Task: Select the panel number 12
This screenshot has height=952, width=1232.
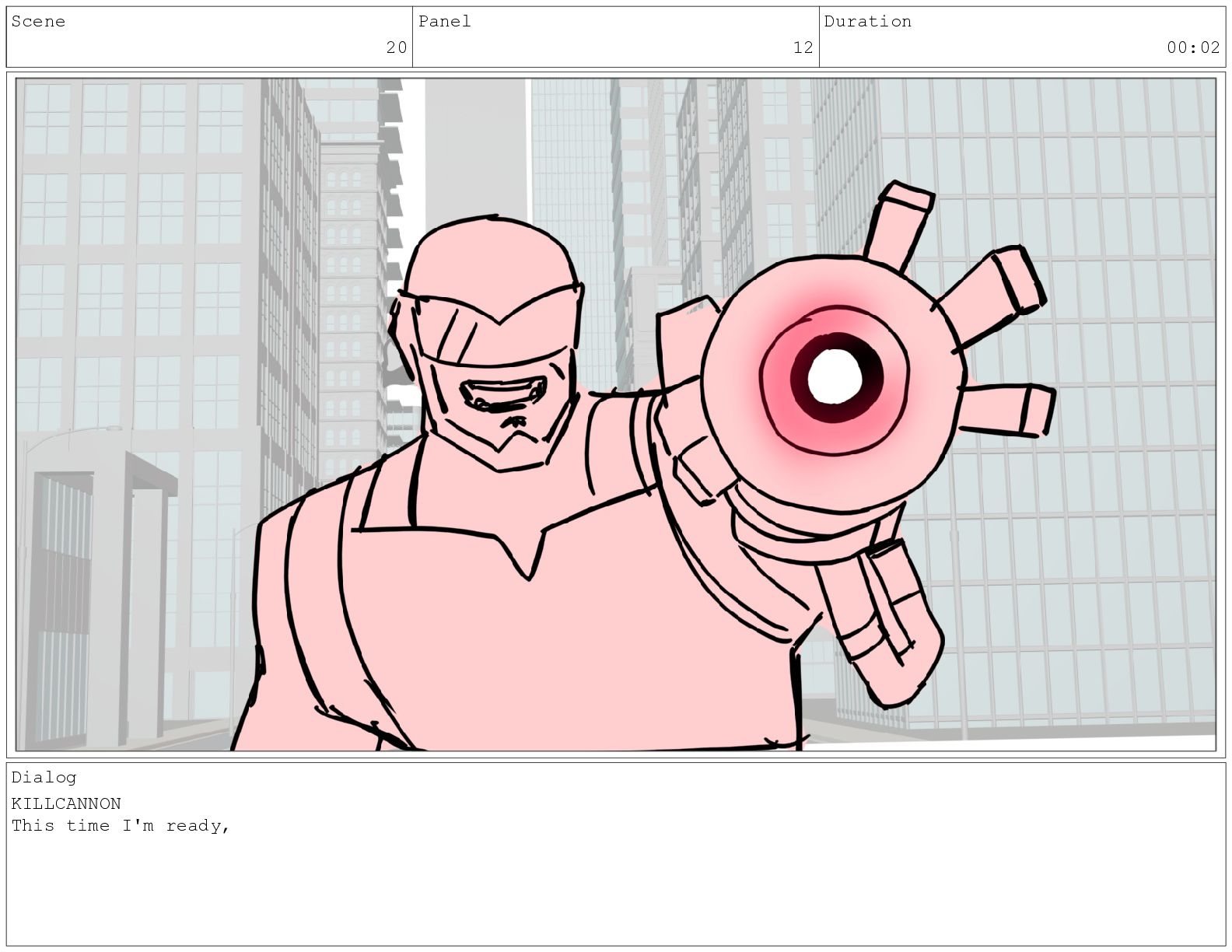Action: coord(803,47)
